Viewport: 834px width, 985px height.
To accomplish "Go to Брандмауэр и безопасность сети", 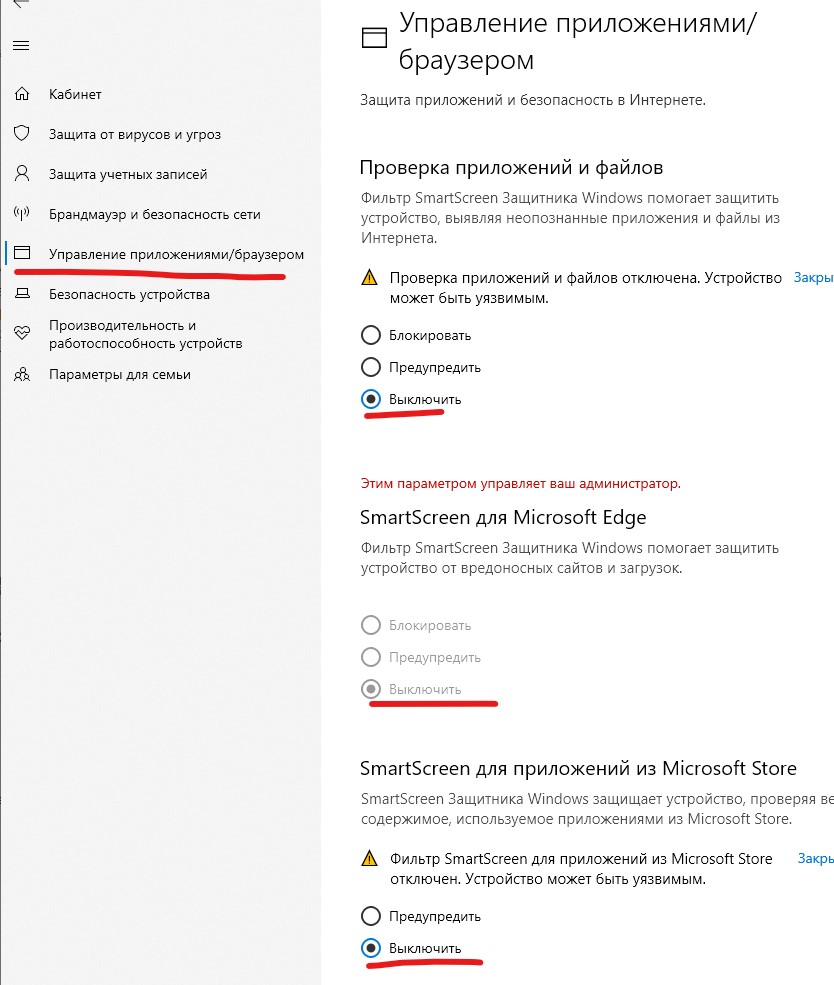I will pos(154,214).
